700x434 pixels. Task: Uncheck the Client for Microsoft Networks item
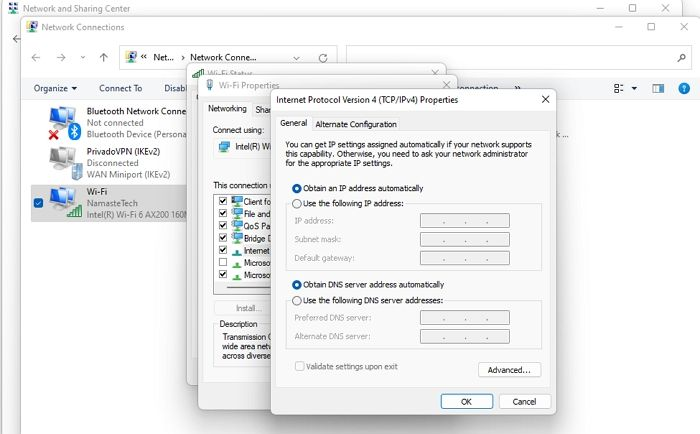[223, 201]
